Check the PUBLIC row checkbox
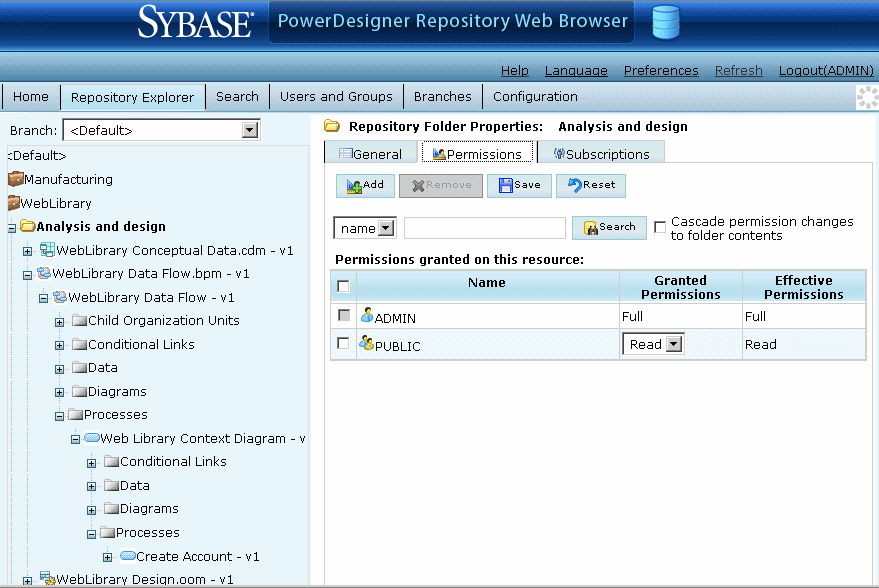 [344, 344]
